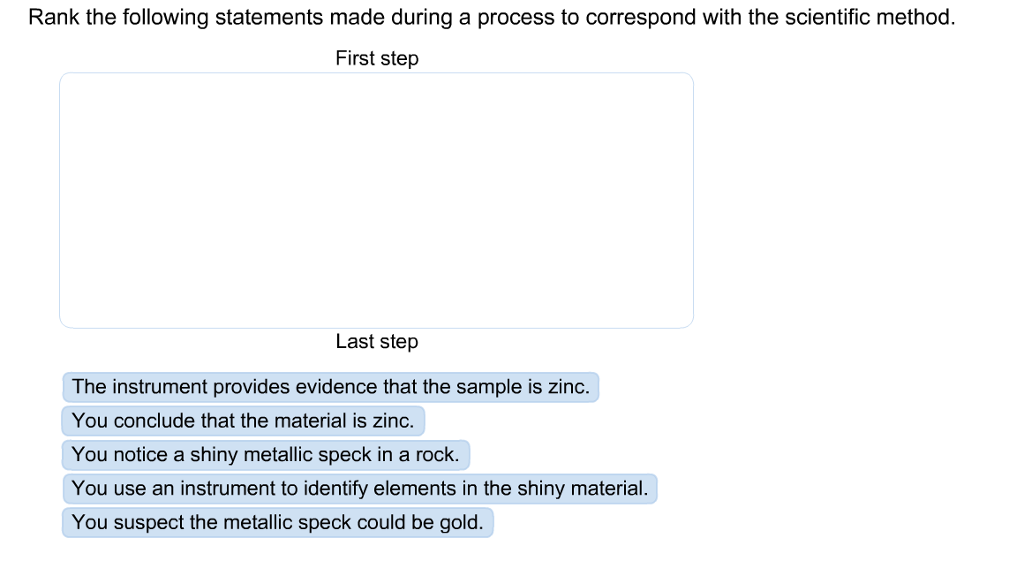
Task: Click the "You conclude that the material is zinc" statement
Action: point(243,421)
